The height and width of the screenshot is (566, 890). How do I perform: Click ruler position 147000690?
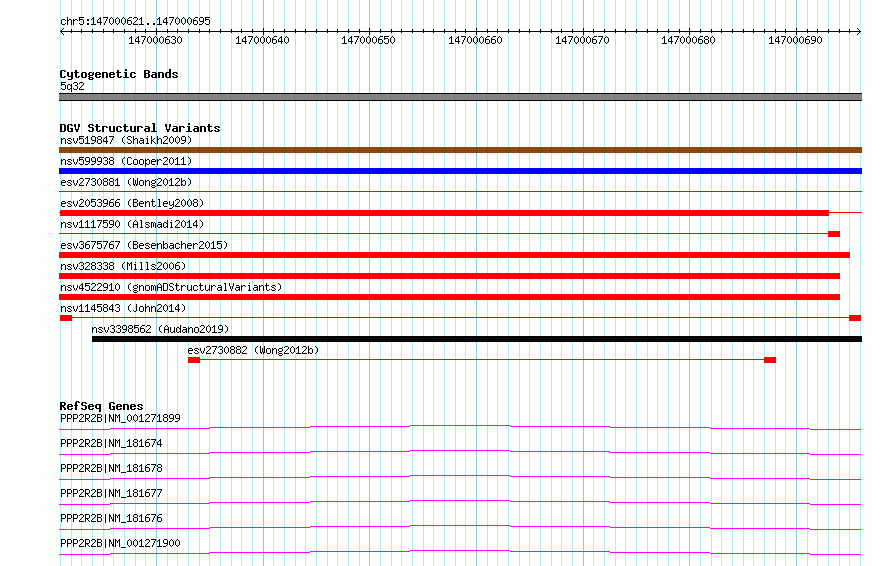(x=795, y=40)
